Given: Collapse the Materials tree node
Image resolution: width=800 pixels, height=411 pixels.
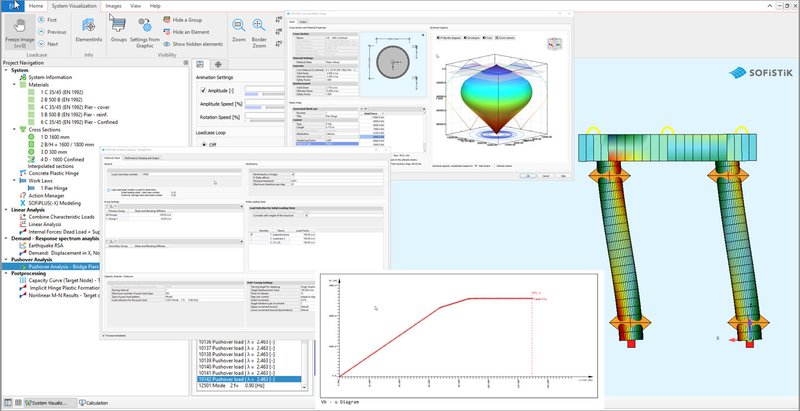Looking at the screenshot, I should point(15,85).
